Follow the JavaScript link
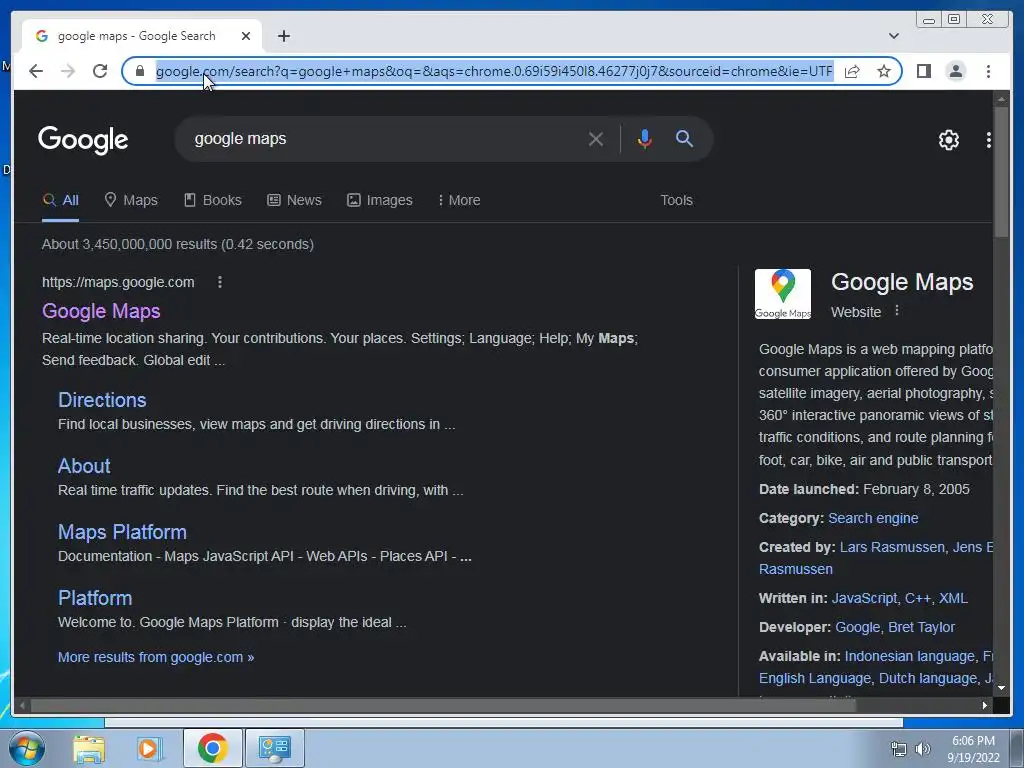 click(864, 598)
